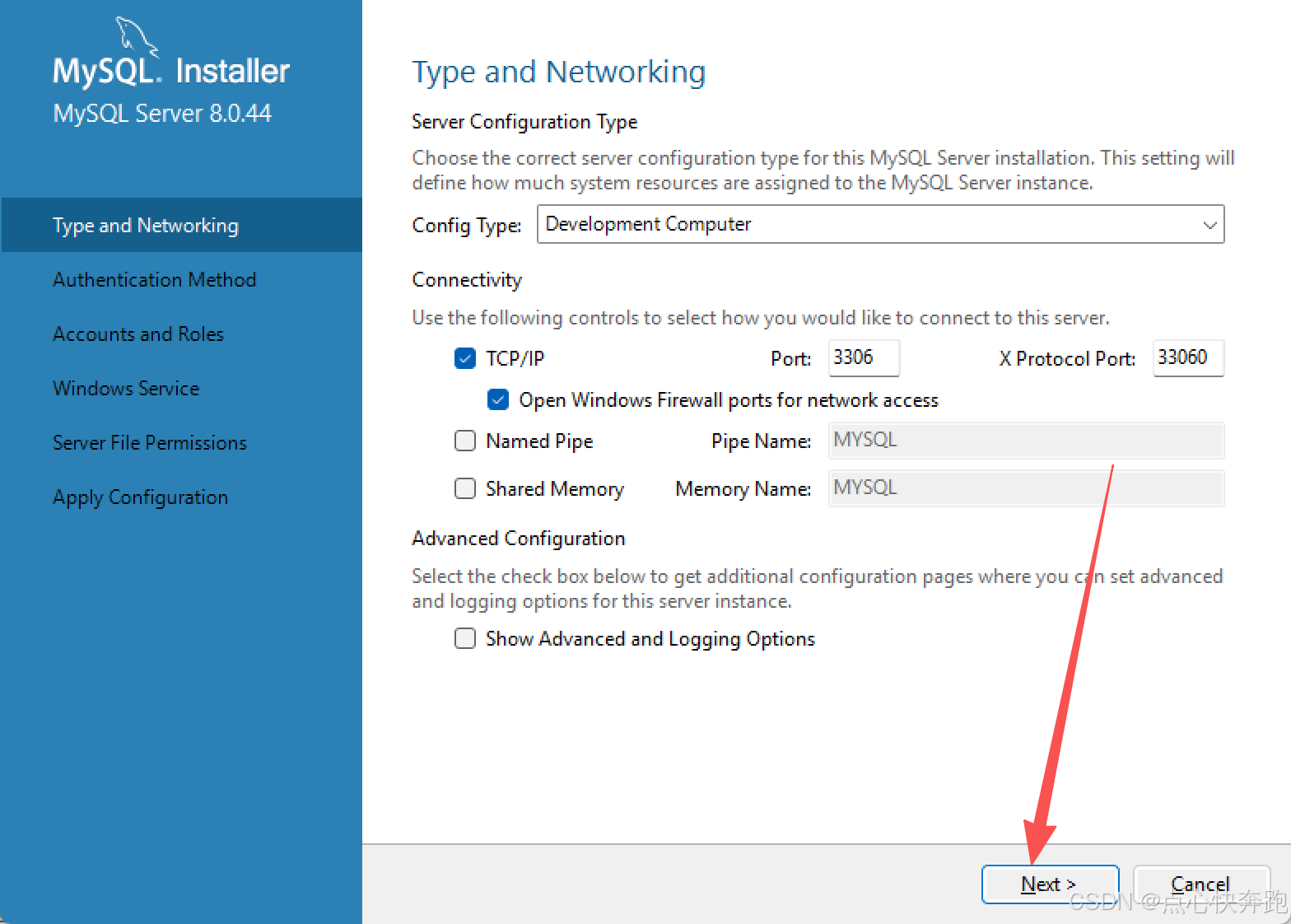Enable or disable the TCP/IP checkbox
The image size is (1291, 924).
pyautogui.click(x=465, y=358)
